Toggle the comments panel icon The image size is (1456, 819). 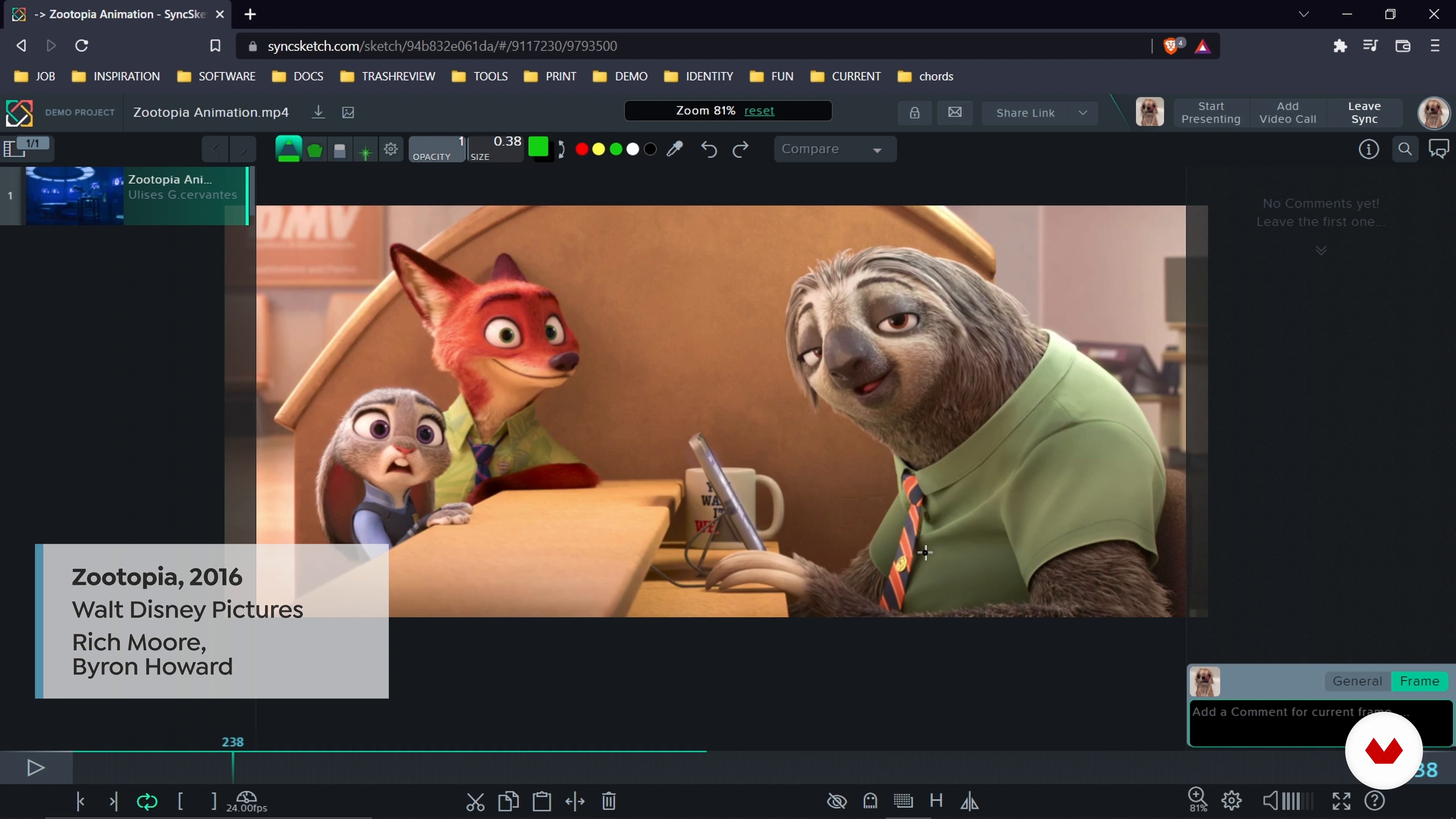(x=1439, y=149)
